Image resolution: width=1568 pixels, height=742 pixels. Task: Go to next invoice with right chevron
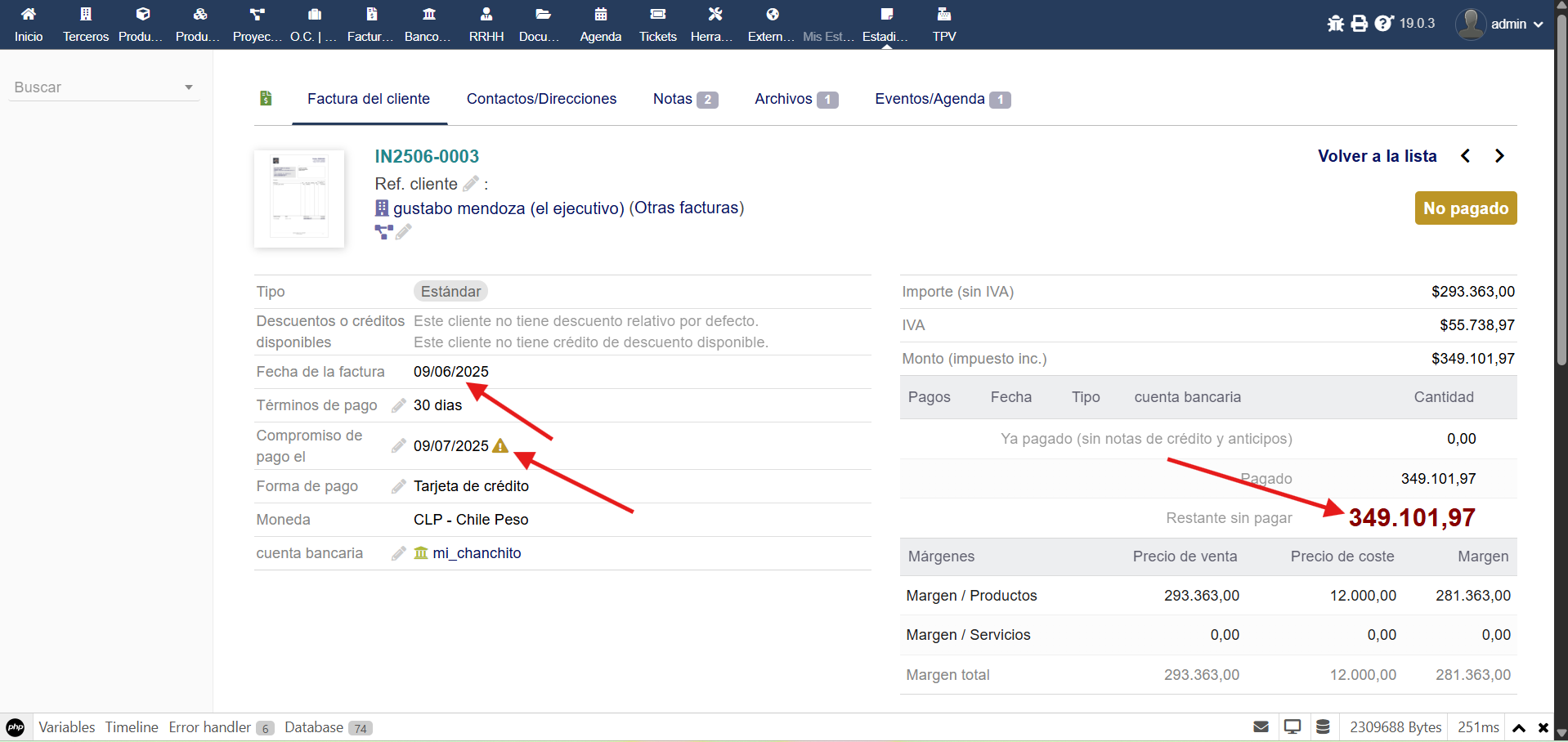click(1499, 156)
